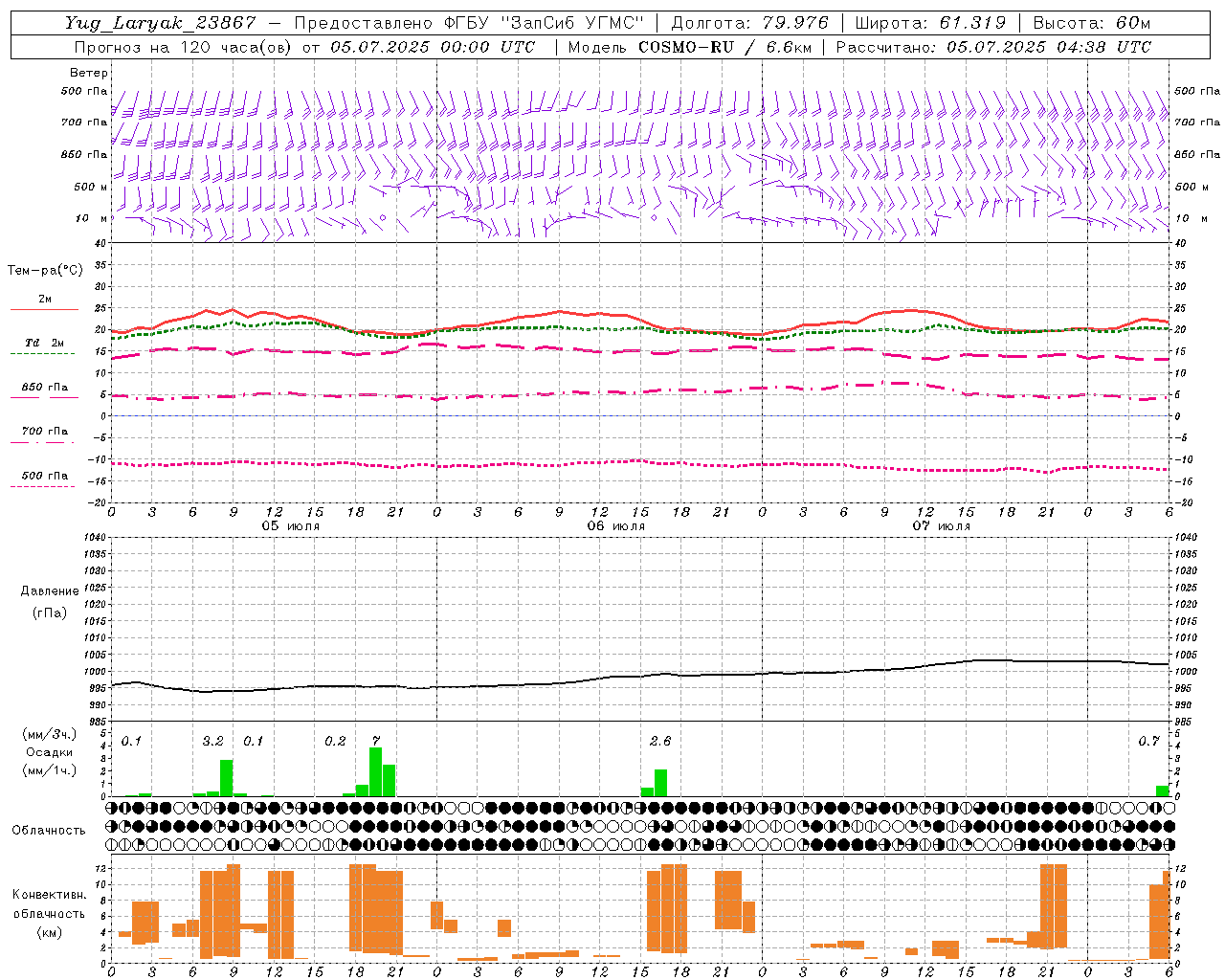Image resolution: width=1225 pixels, height=980 pixels.
Task: Click the (мм/1ч.) precipitation unit label
Action: tap(50, 770)
